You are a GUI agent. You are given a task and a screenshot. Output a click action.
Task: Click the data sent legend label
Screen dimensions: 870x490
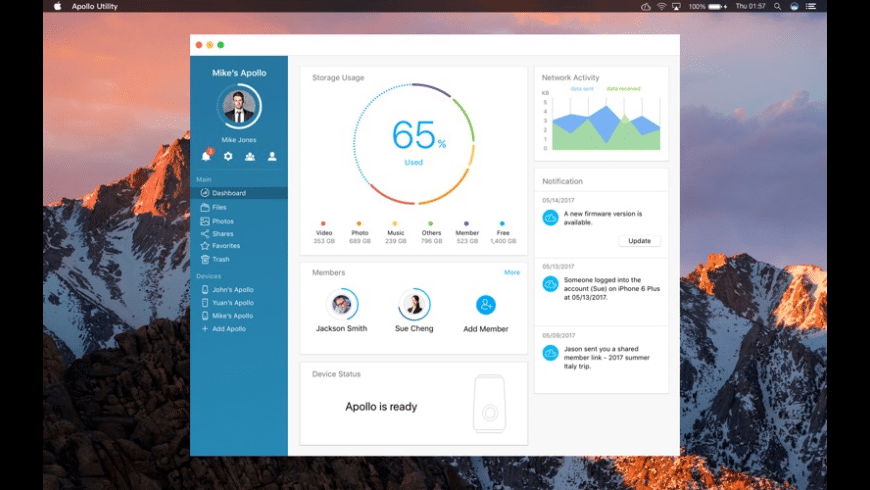pos(581,89)
